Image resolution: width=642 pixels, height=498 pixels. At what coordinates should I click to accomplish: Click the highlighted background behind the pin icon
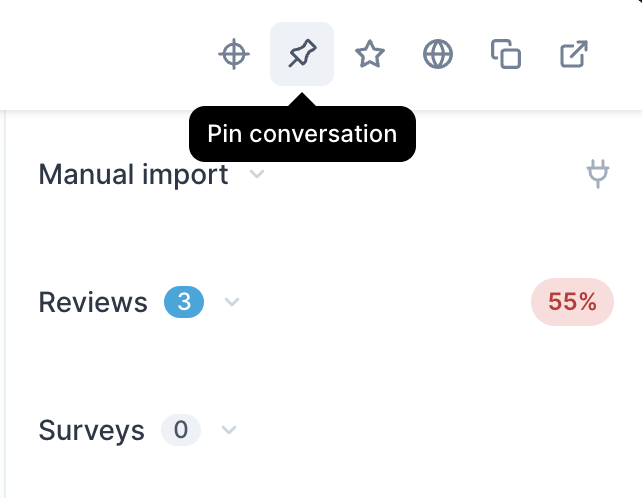[302, 54]
